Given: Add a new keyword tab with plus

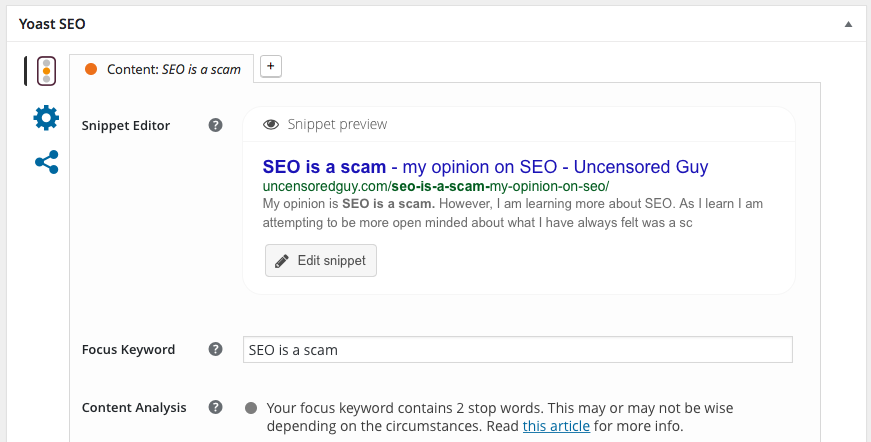Looking at the screenshot, I should (x=271, y=66).
